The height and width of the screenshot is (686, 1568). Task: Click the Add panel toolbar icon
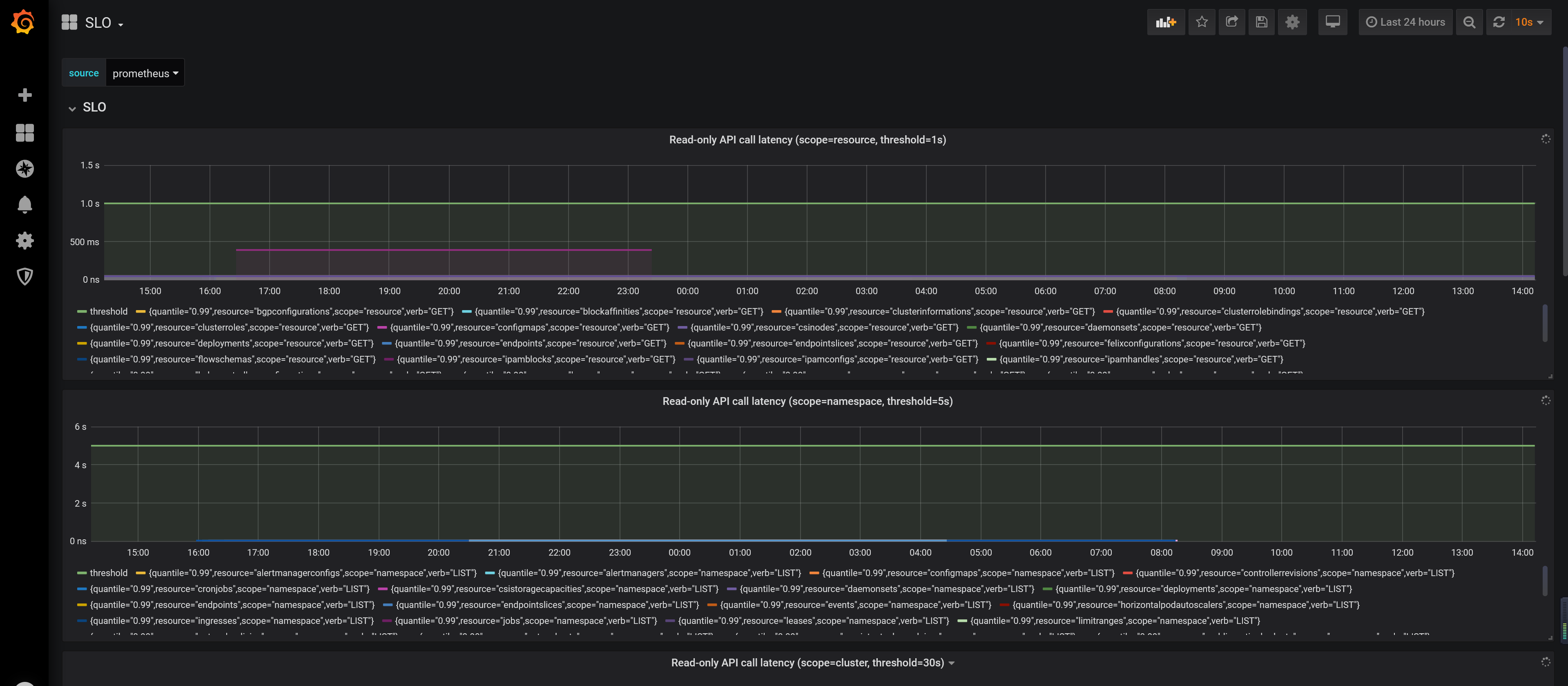click(1165, 22)
